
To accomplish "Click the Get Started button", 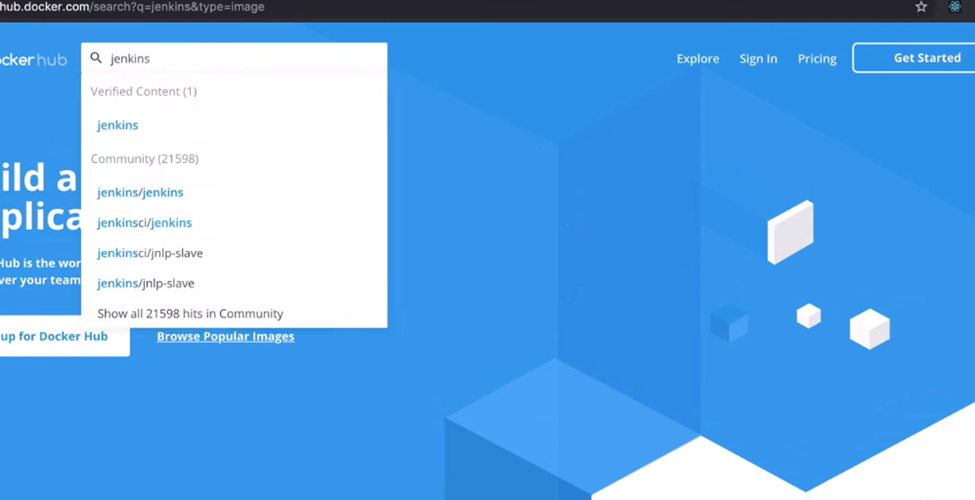I will 914,58.
